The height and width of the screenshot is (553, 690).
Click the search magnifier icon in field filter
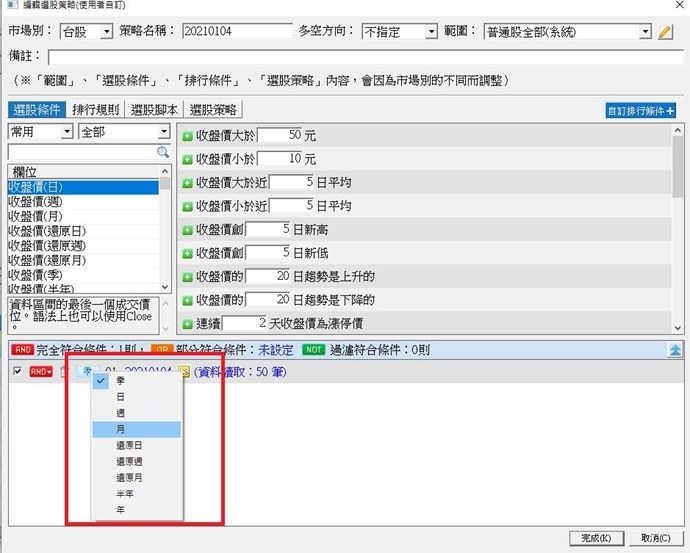click(163, 152)
